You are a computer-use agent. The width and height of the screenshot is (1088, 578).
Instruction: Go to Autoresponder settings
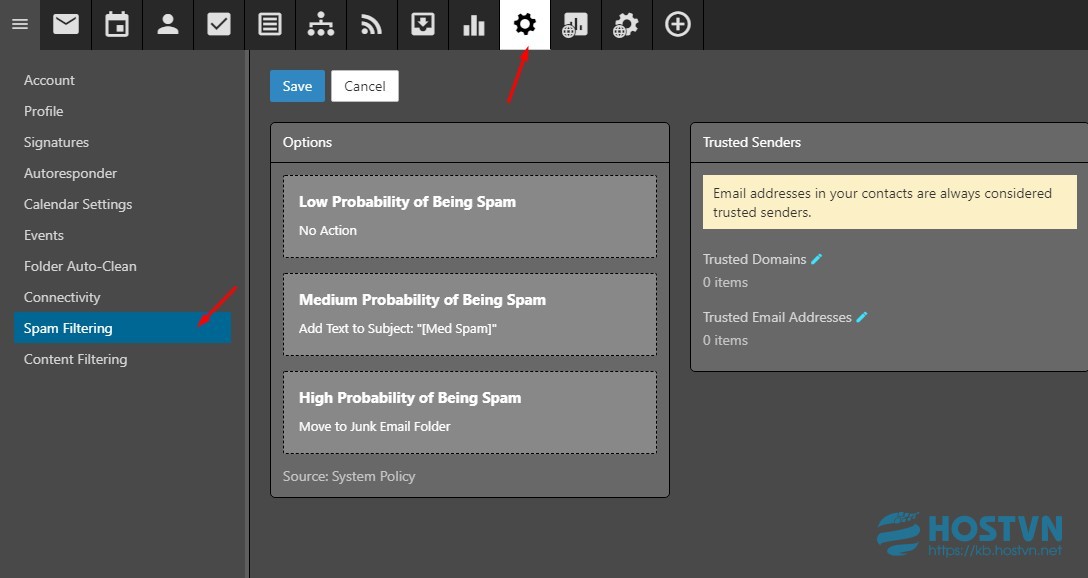[x=70, y=173]
